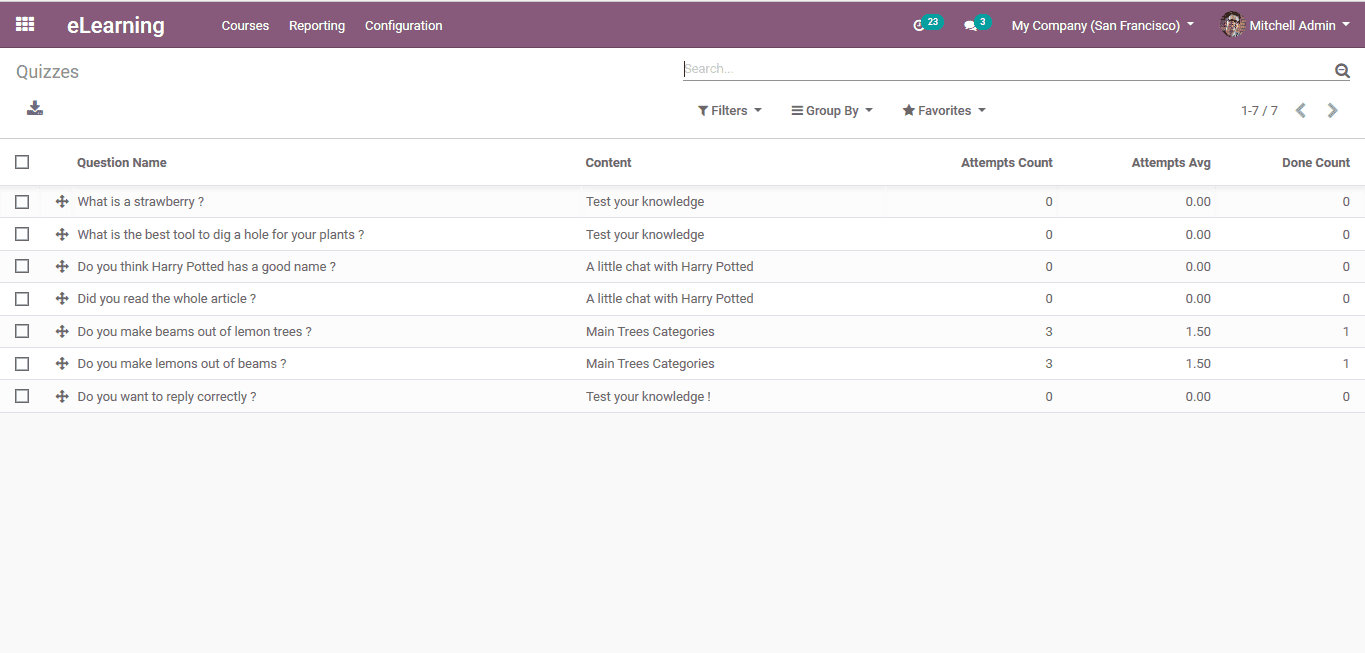Focus the Search input field
Image resolution: width=1365 pixels, height=653 pixels.
point(1008,69)
